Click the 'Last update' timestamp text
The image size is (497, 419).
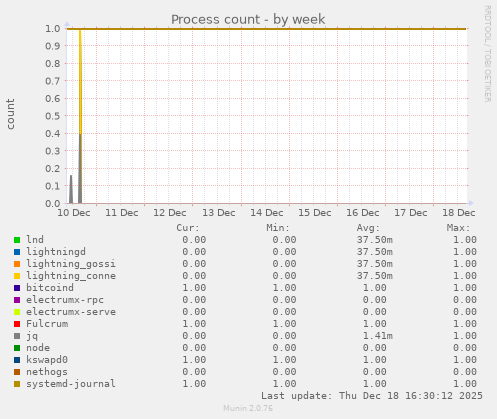372,396
